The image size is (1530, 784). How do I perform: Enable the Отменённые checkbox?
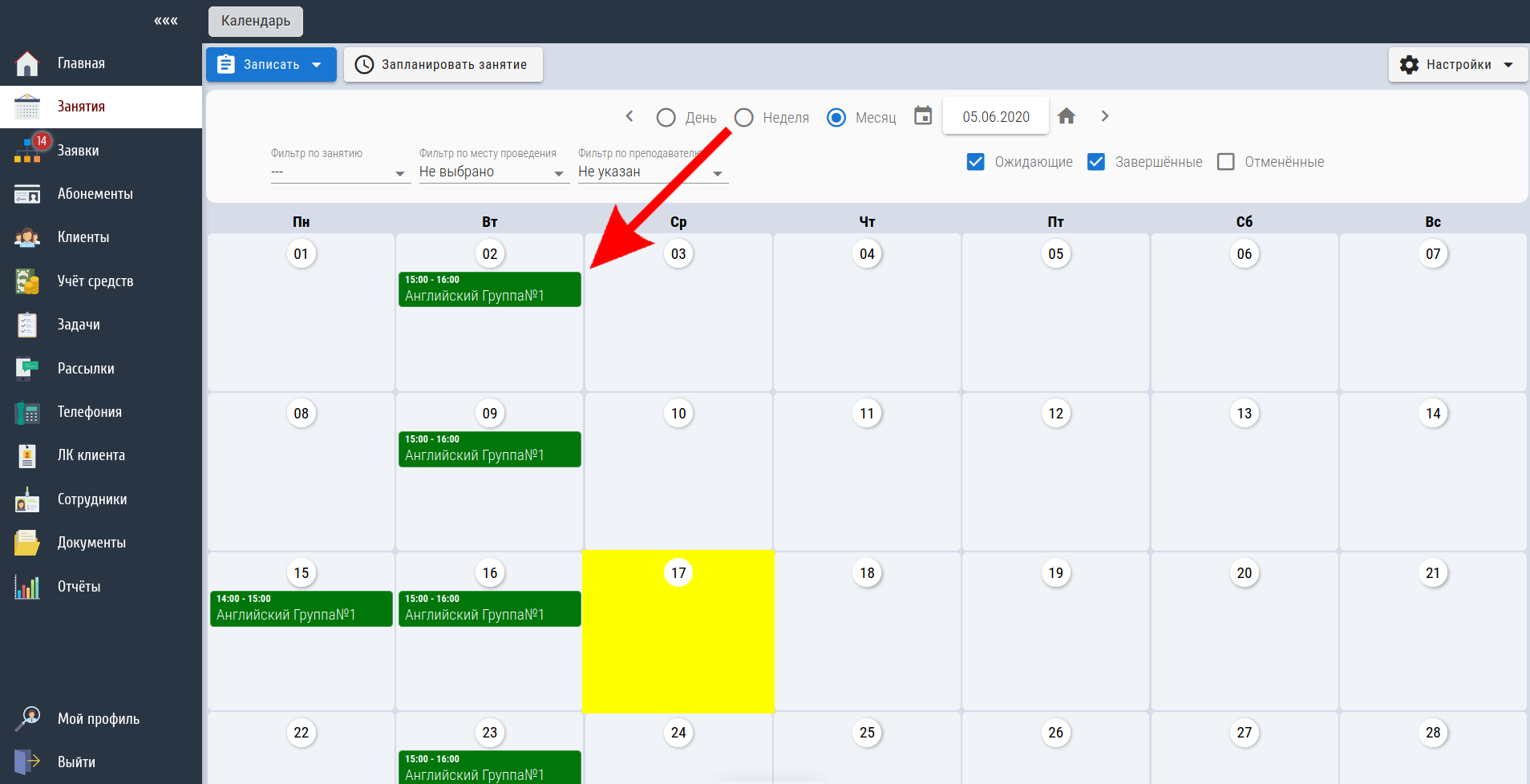click(x=1226, y=162)
